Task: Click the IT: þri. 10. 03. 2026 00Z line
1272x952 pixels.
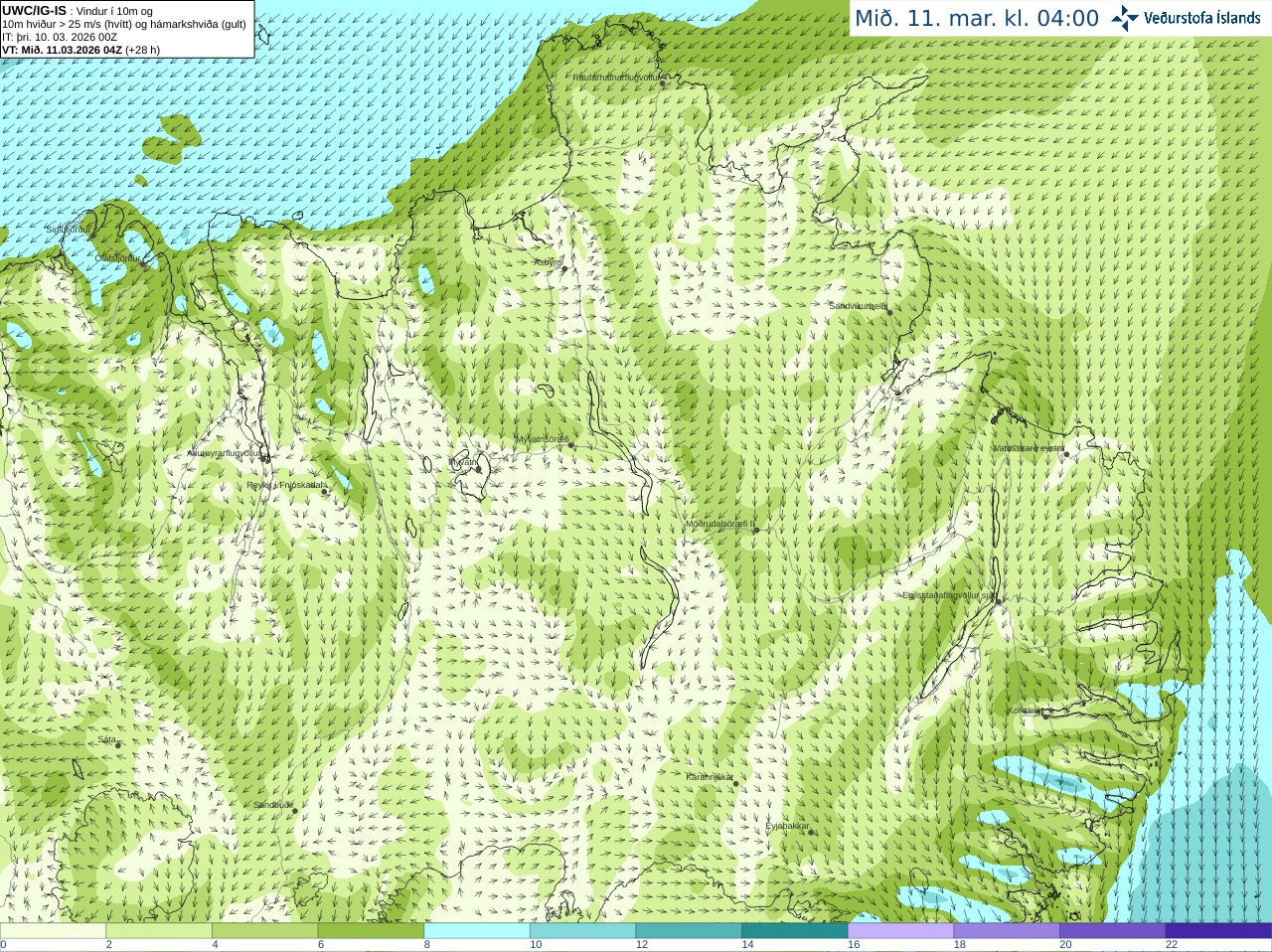Action: coord(60,37)
